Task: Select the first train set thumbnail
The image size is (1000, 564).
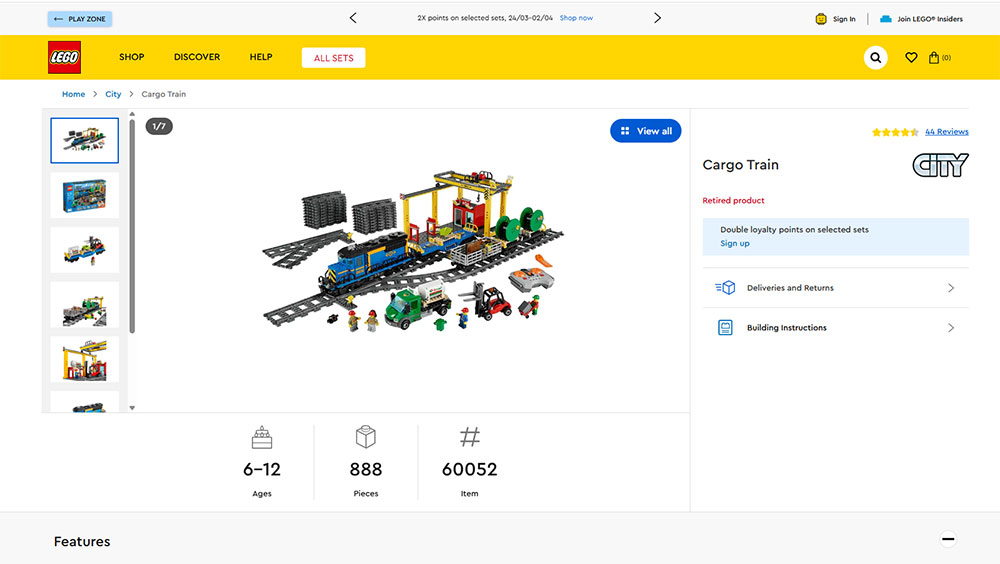Action: pyautogui.click(x=84, y=140)
